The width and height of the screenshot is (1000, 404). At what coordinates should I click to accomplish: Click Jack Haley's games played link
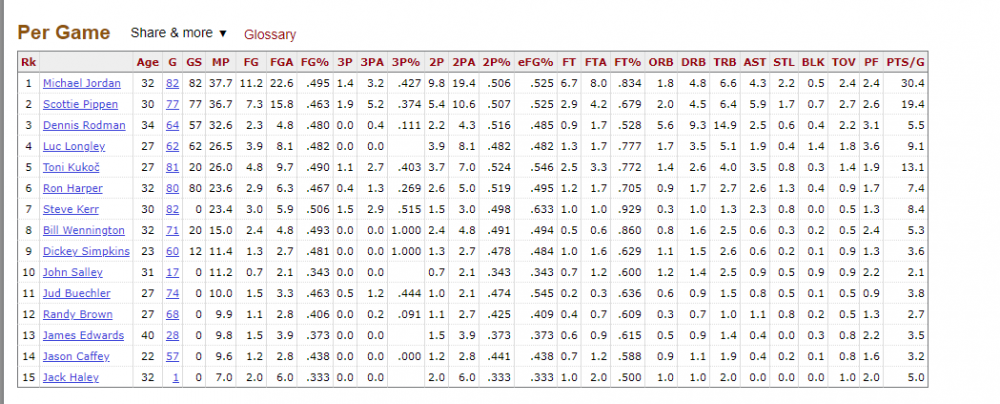(x=175, y=377)
